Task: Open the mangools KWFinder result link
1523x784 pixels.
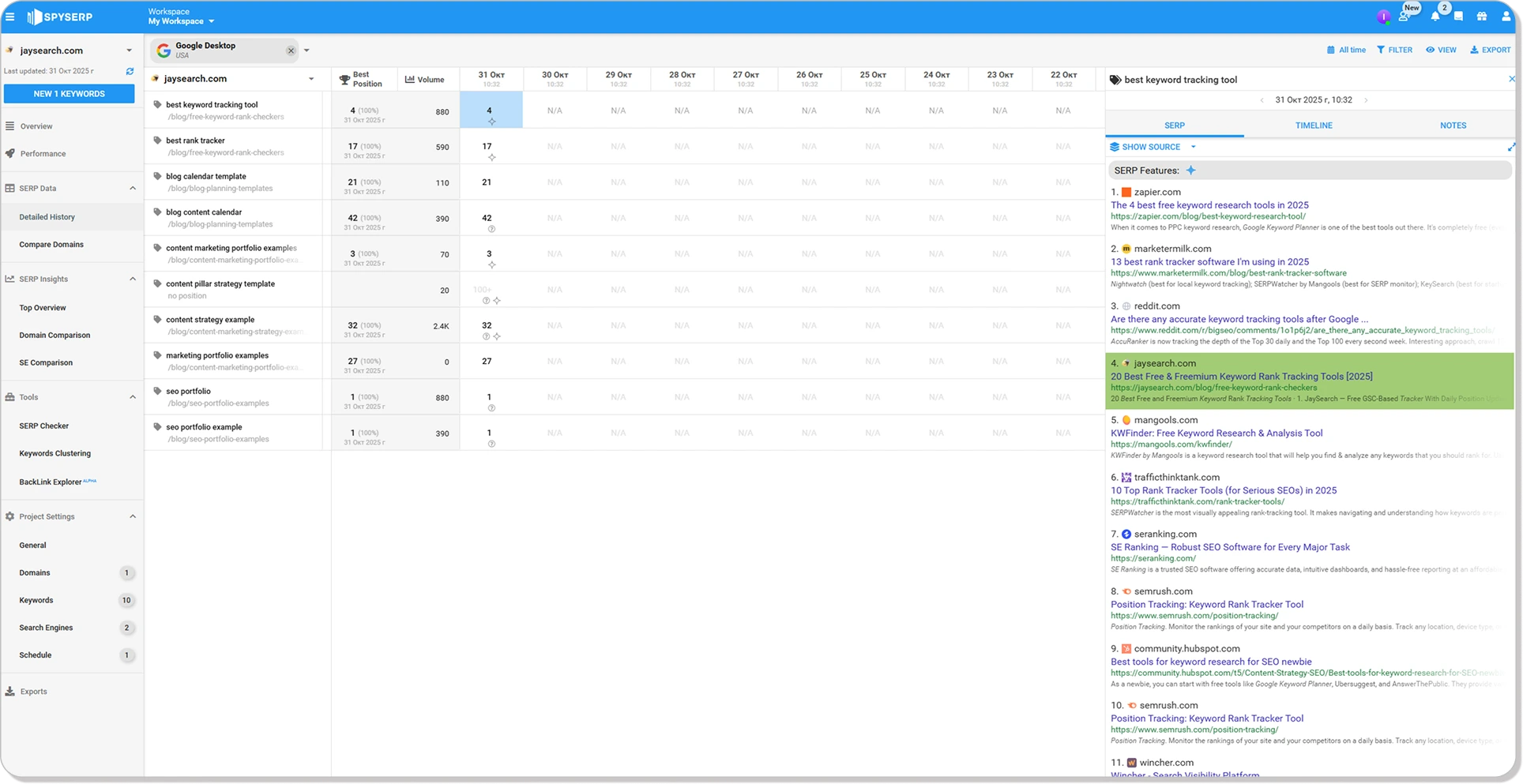Action: coord(1217,433)
